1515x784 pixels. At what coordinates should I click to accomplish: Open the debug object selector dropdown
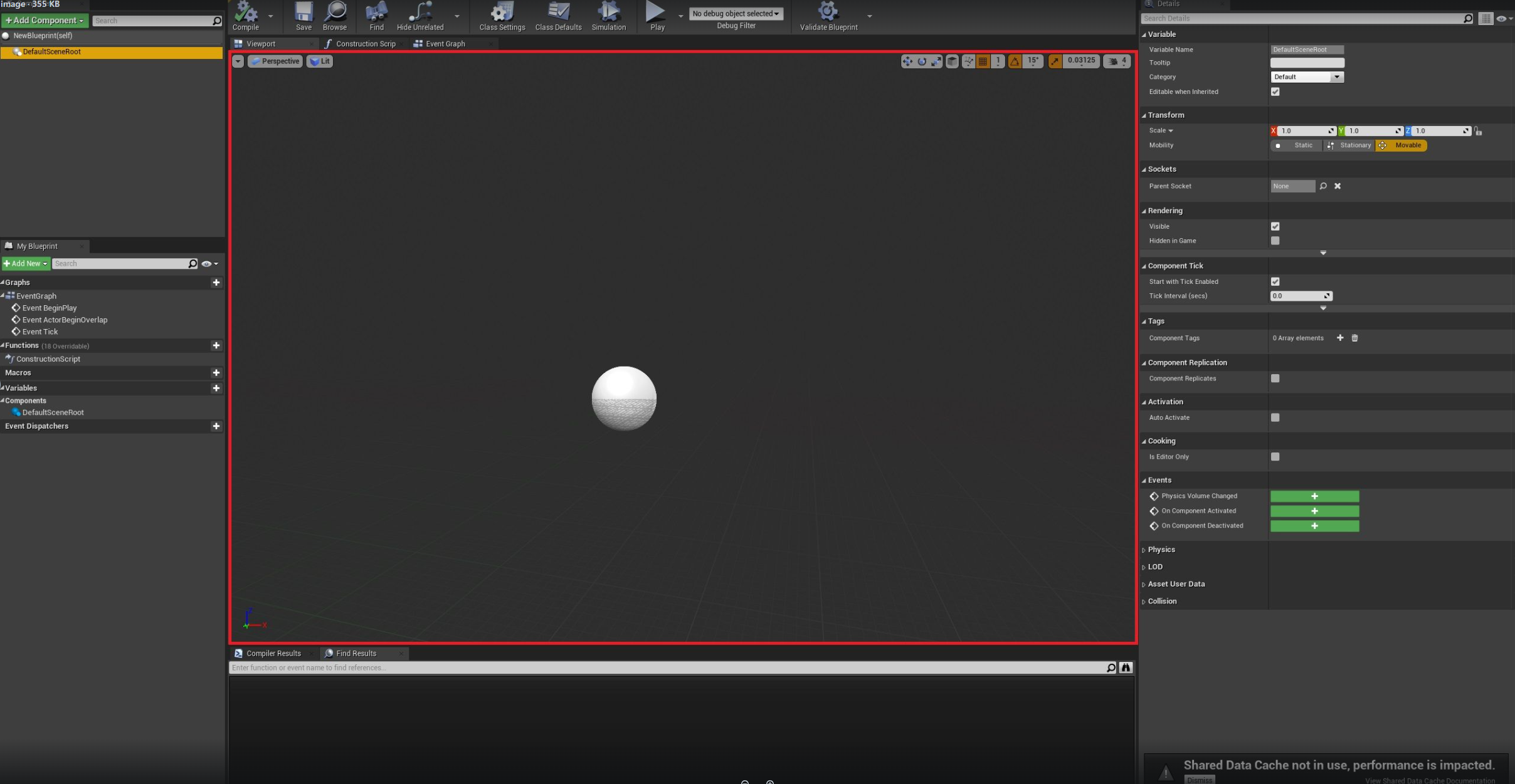pyautogui.click(x=736, y=14)
